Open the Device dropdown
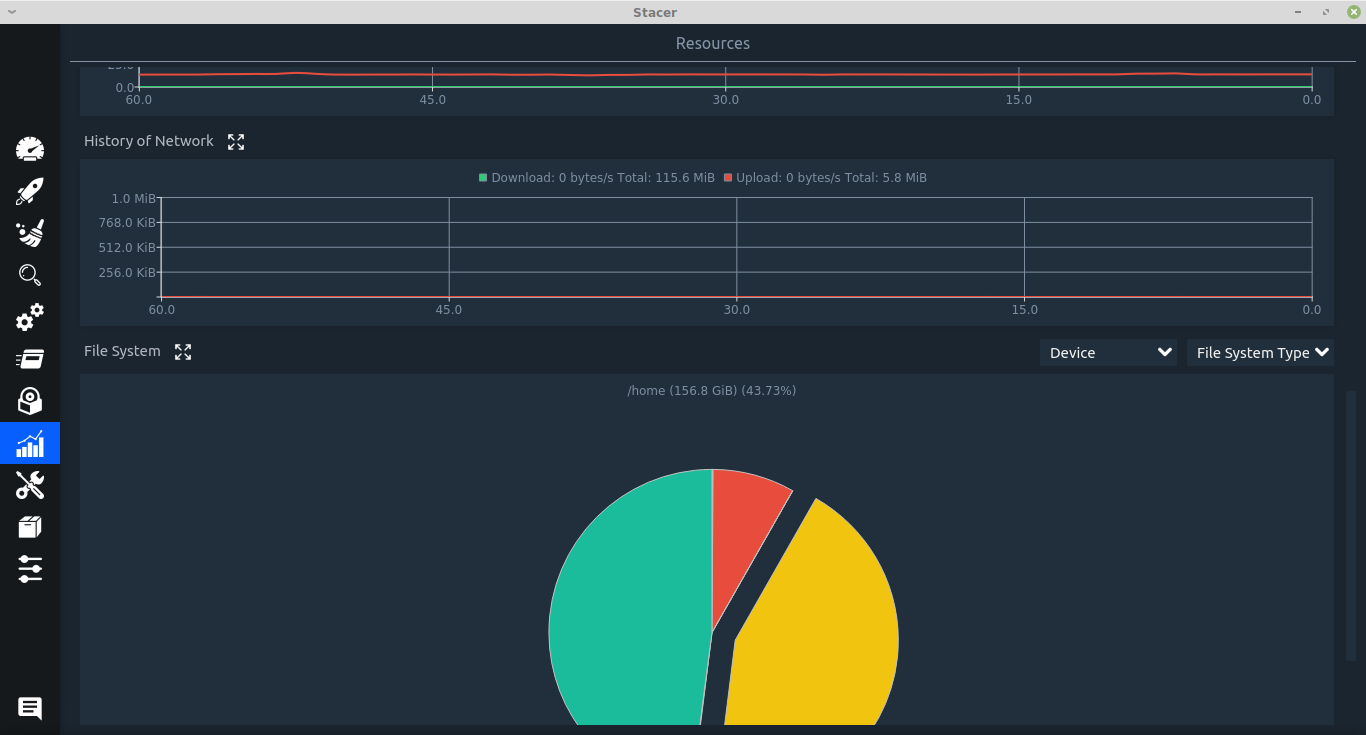This screenshot has width=1366, height=735. point(1108,353)
